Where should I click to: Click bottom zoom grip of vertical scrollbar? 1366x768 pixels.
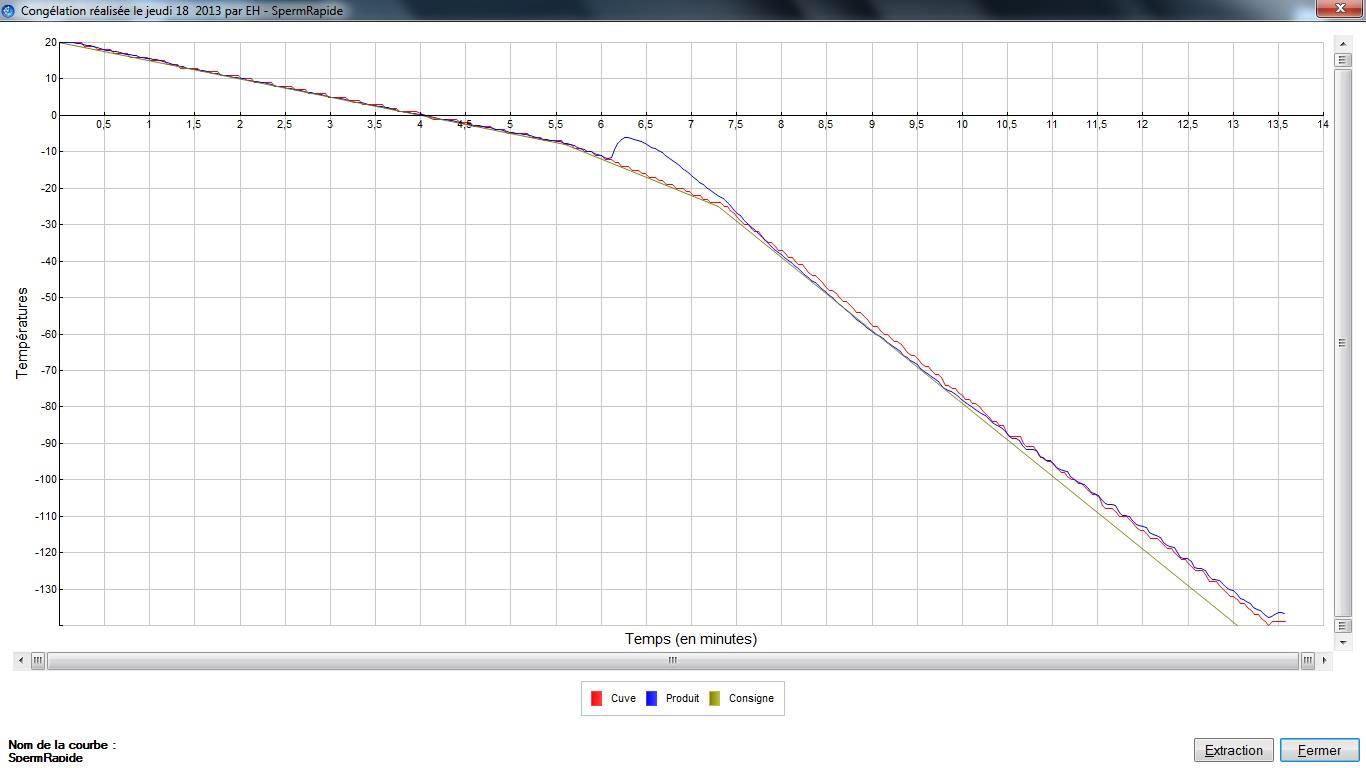[1343, 626]
